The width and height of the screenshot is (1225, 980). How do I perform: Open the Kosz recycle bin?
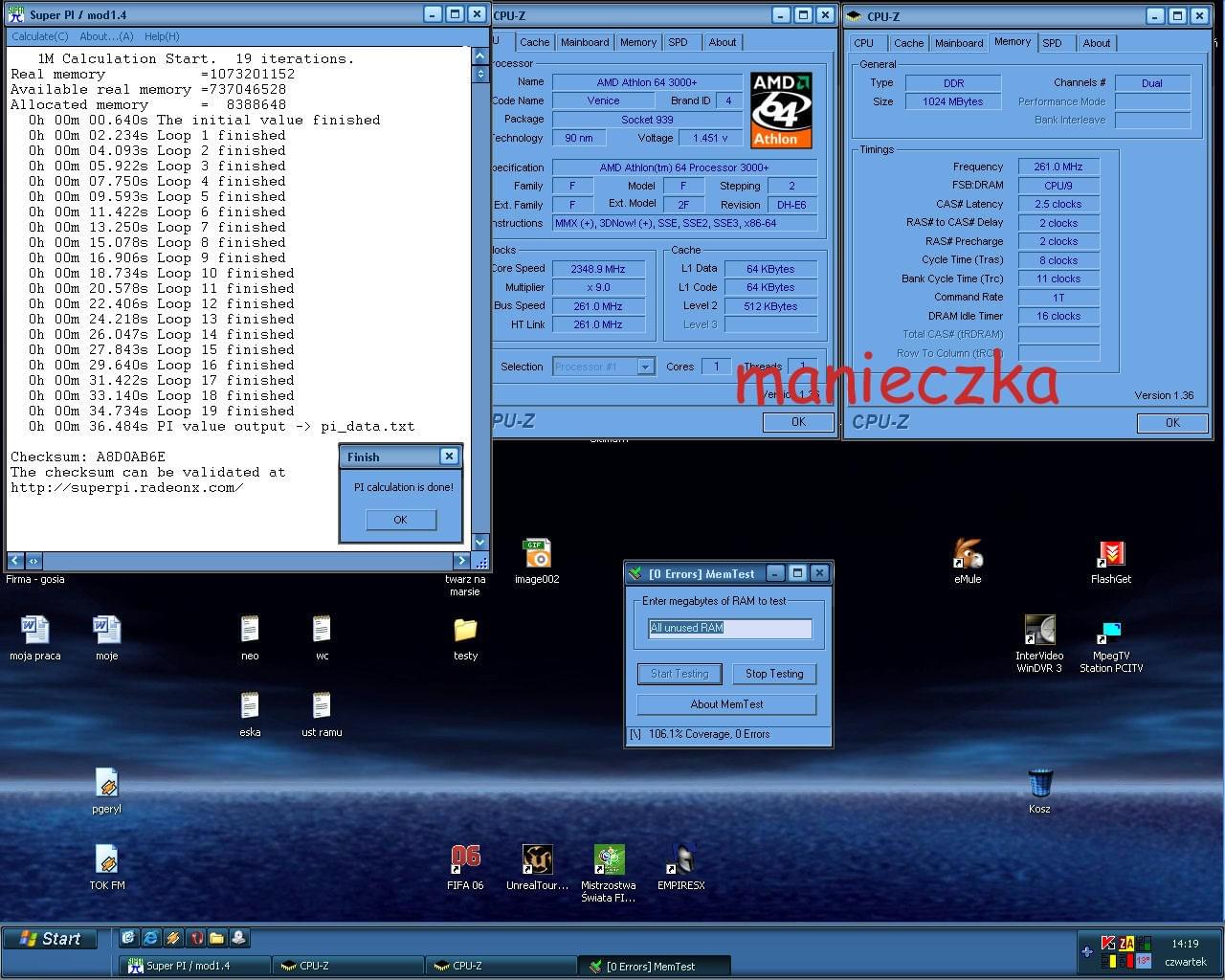[1039, 790]
